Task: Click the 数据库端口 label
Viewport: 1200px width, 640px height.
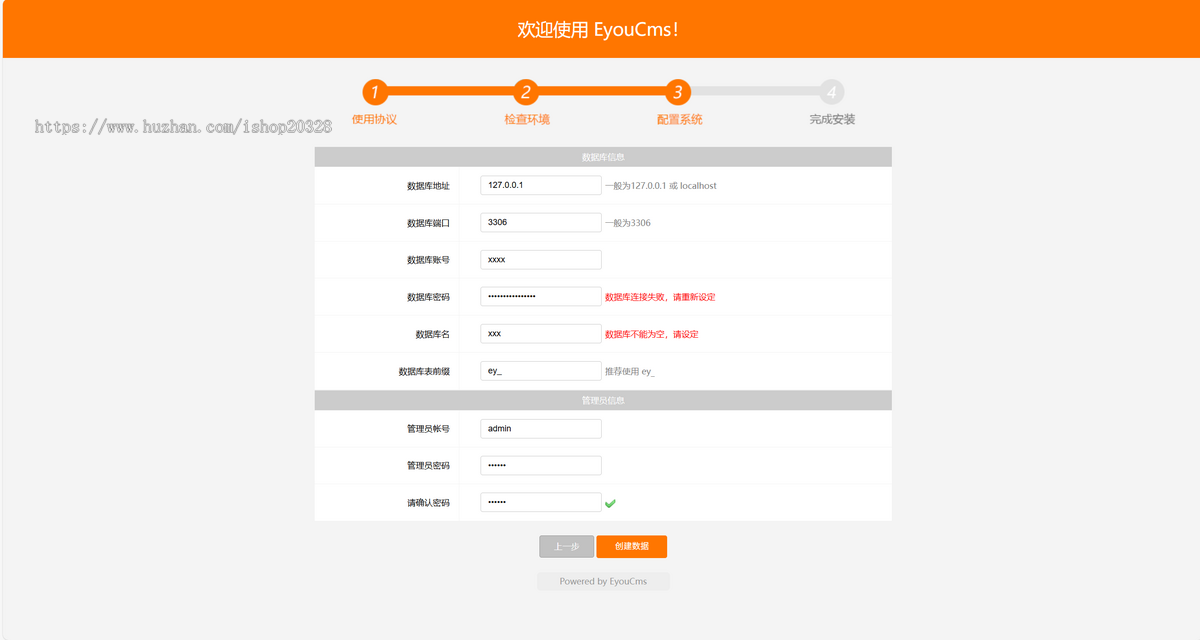Action: coord(428,223)
